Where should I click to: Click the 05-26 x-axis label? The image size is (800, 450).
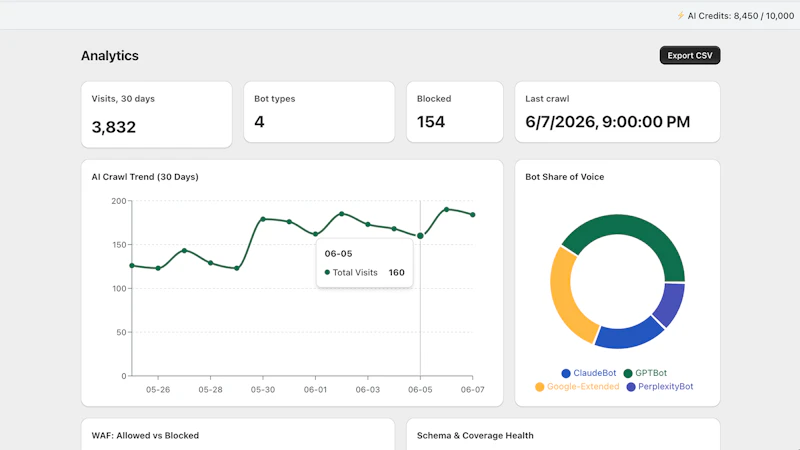point(158,390)
